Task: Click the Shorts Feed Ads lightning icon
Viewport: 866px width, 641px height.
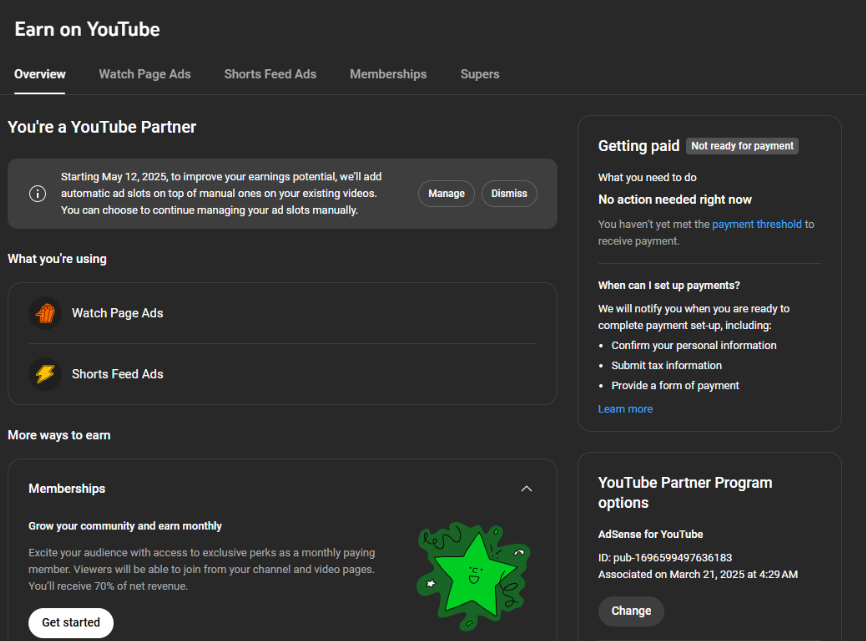Action: (45, 374)
